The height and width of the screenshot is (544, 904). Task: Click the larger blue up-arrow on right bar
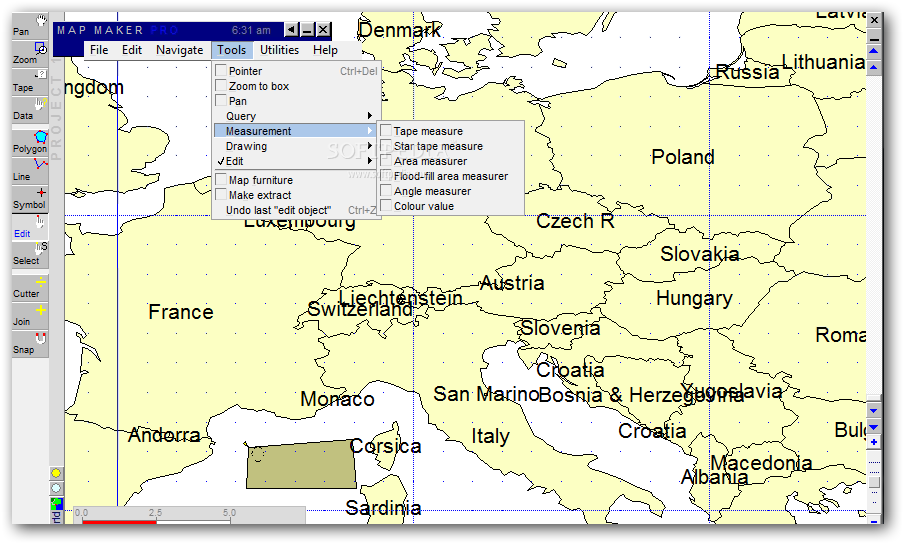point(874,51)
